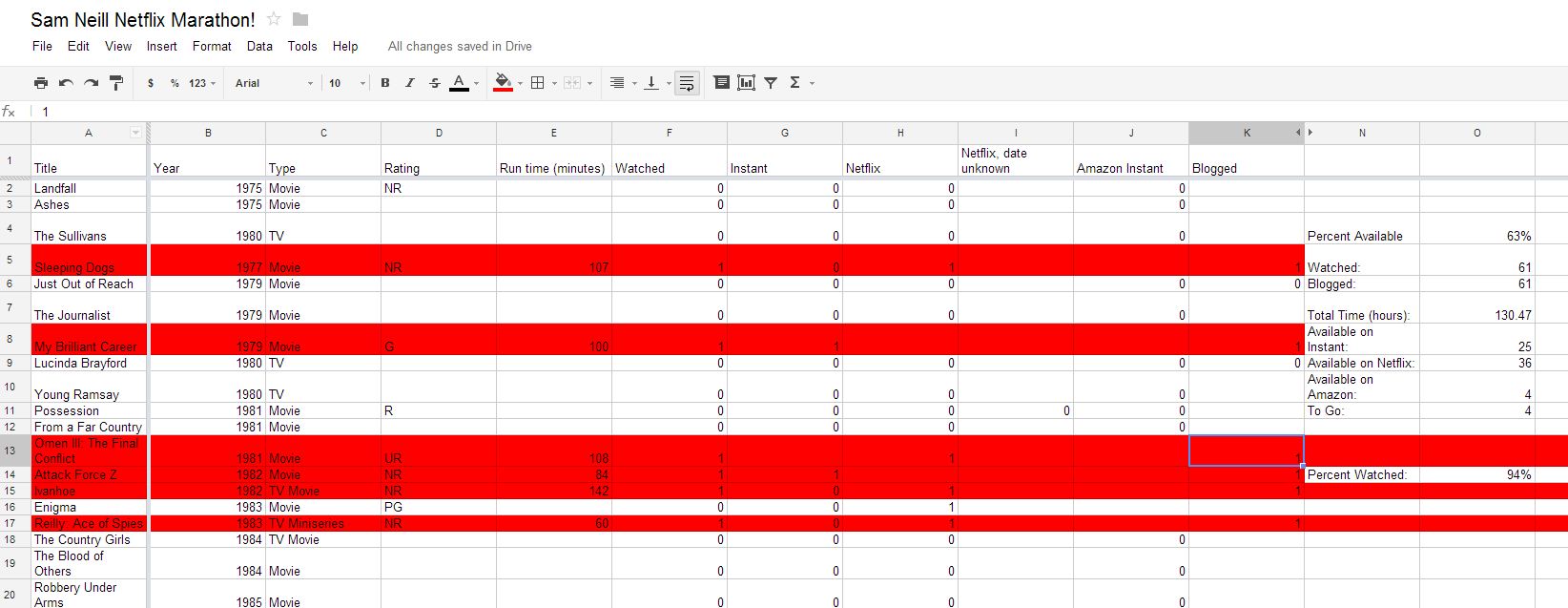Select column K header
The width and height of the screenshot is (1568, 608).
[1246, 133]
